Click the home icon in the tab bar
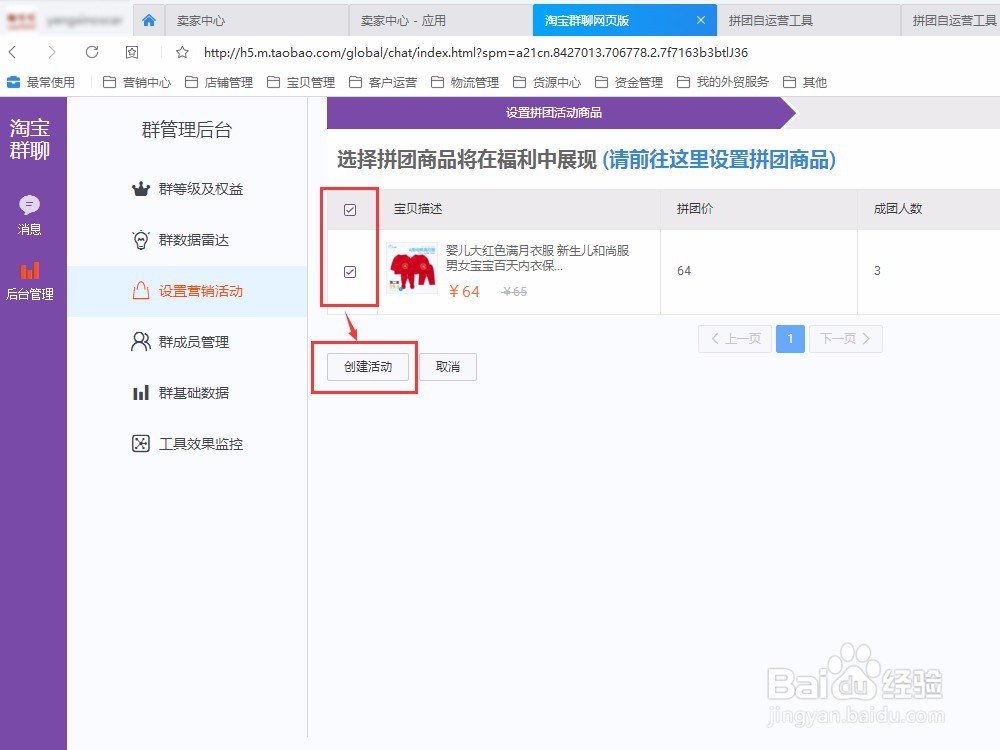Image resolution: width=1000 pixels, height=750 pixels. [148, 19]
